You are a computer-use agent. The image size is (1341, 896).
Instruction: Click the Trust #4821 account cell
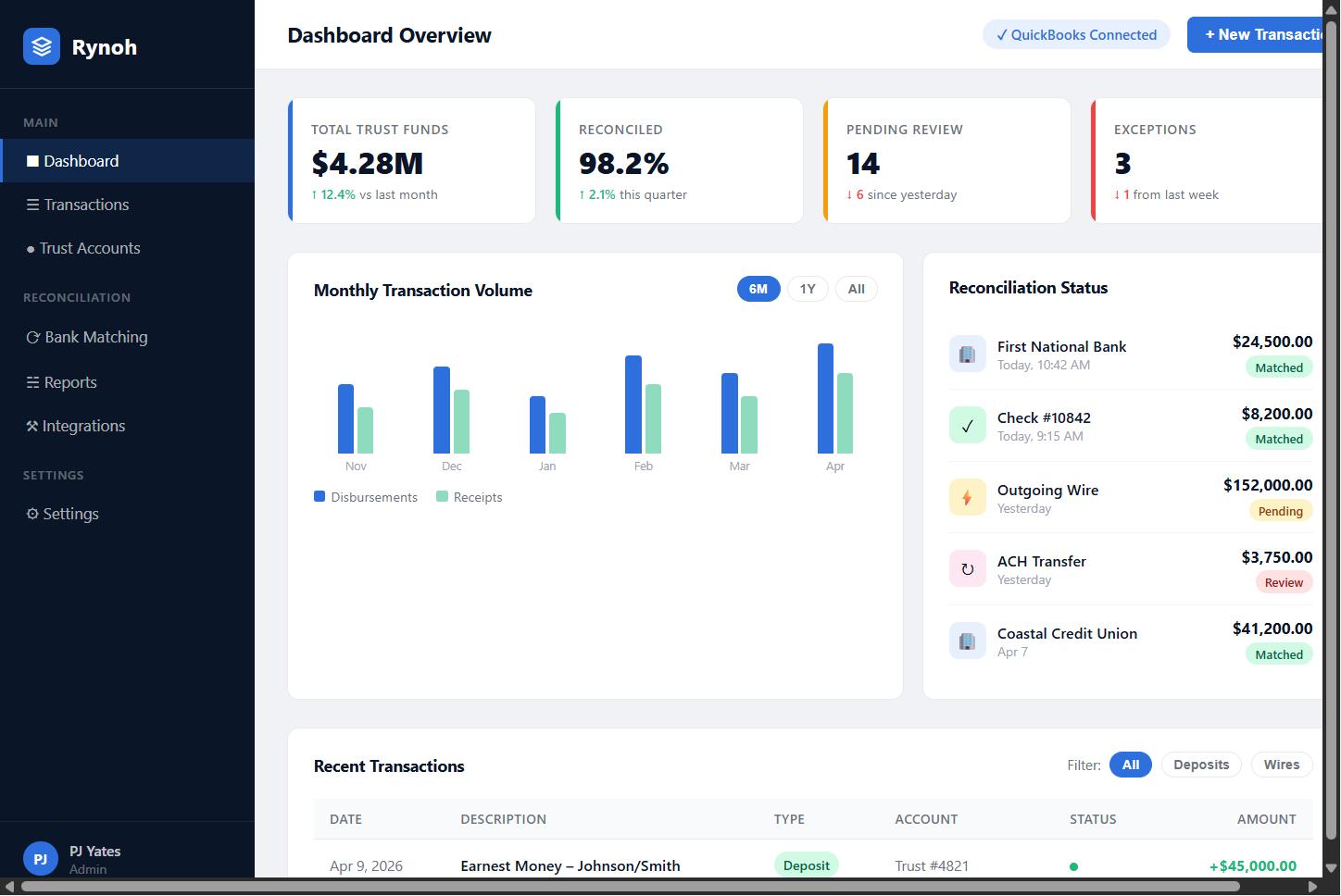932,865
